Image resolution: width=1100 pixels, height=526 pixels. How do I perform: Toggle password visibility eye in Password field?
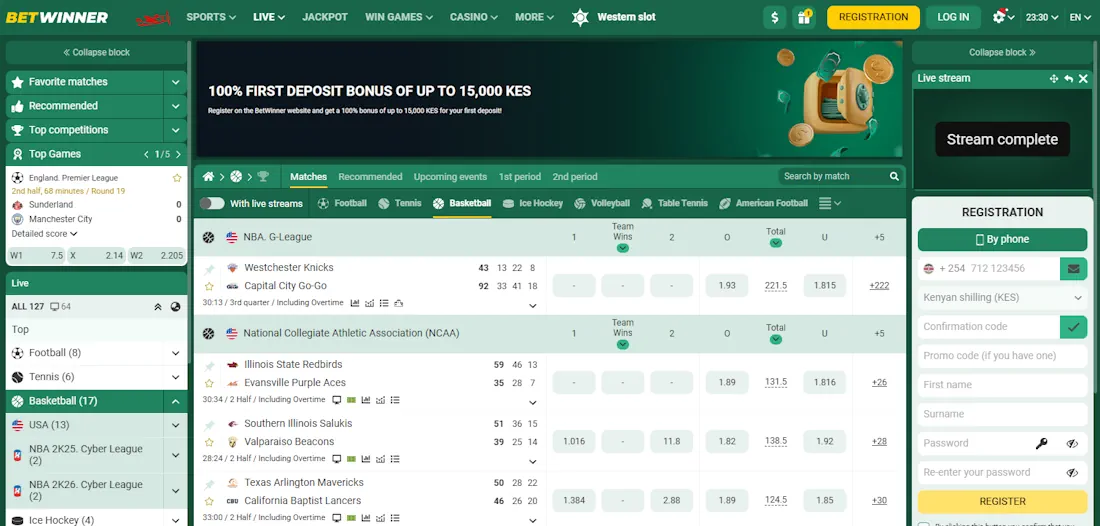click(1072, 443)
